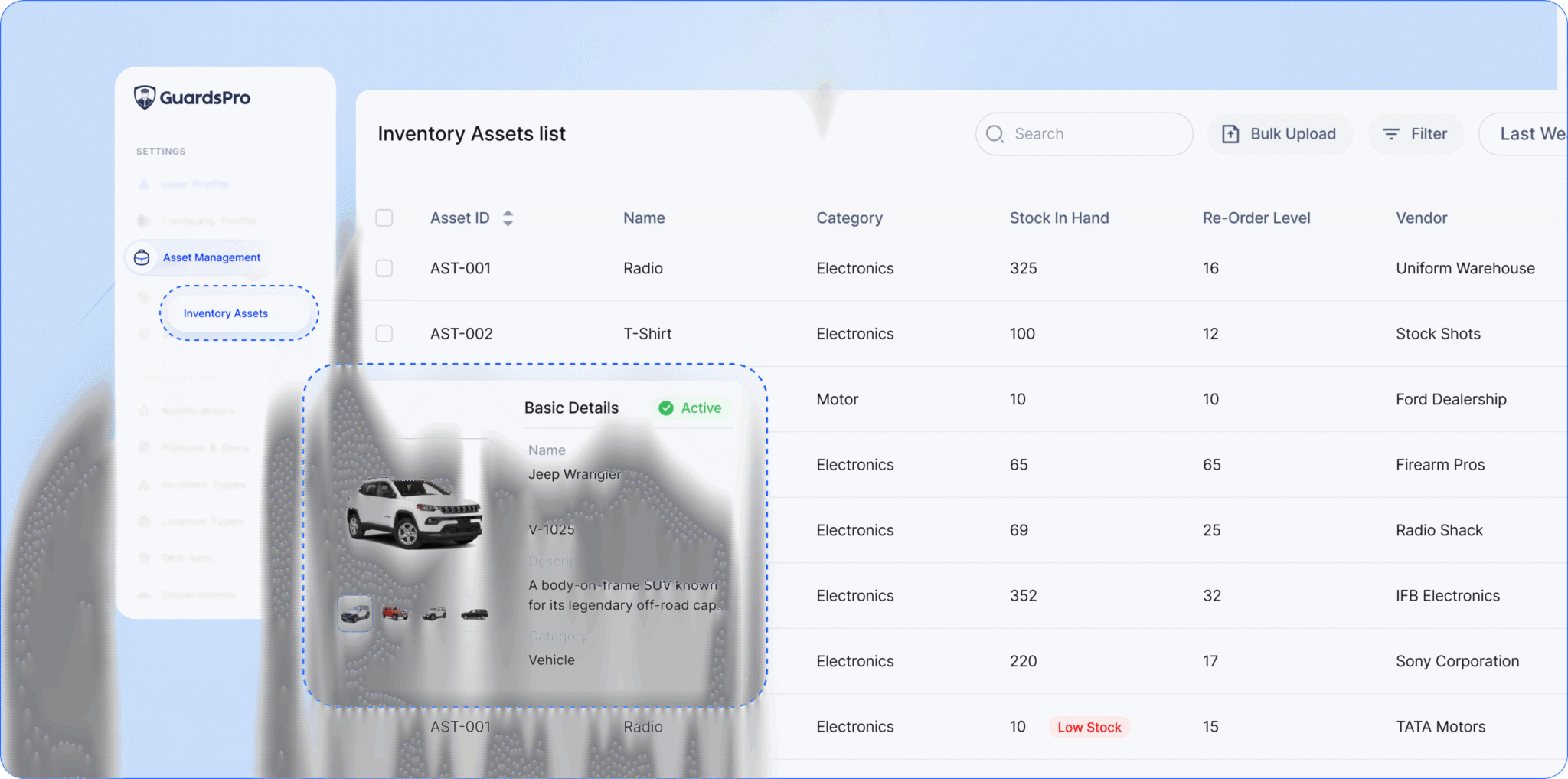Select the black car thumbnail
Screen dimensions: 1568x779
coord(475,614)
